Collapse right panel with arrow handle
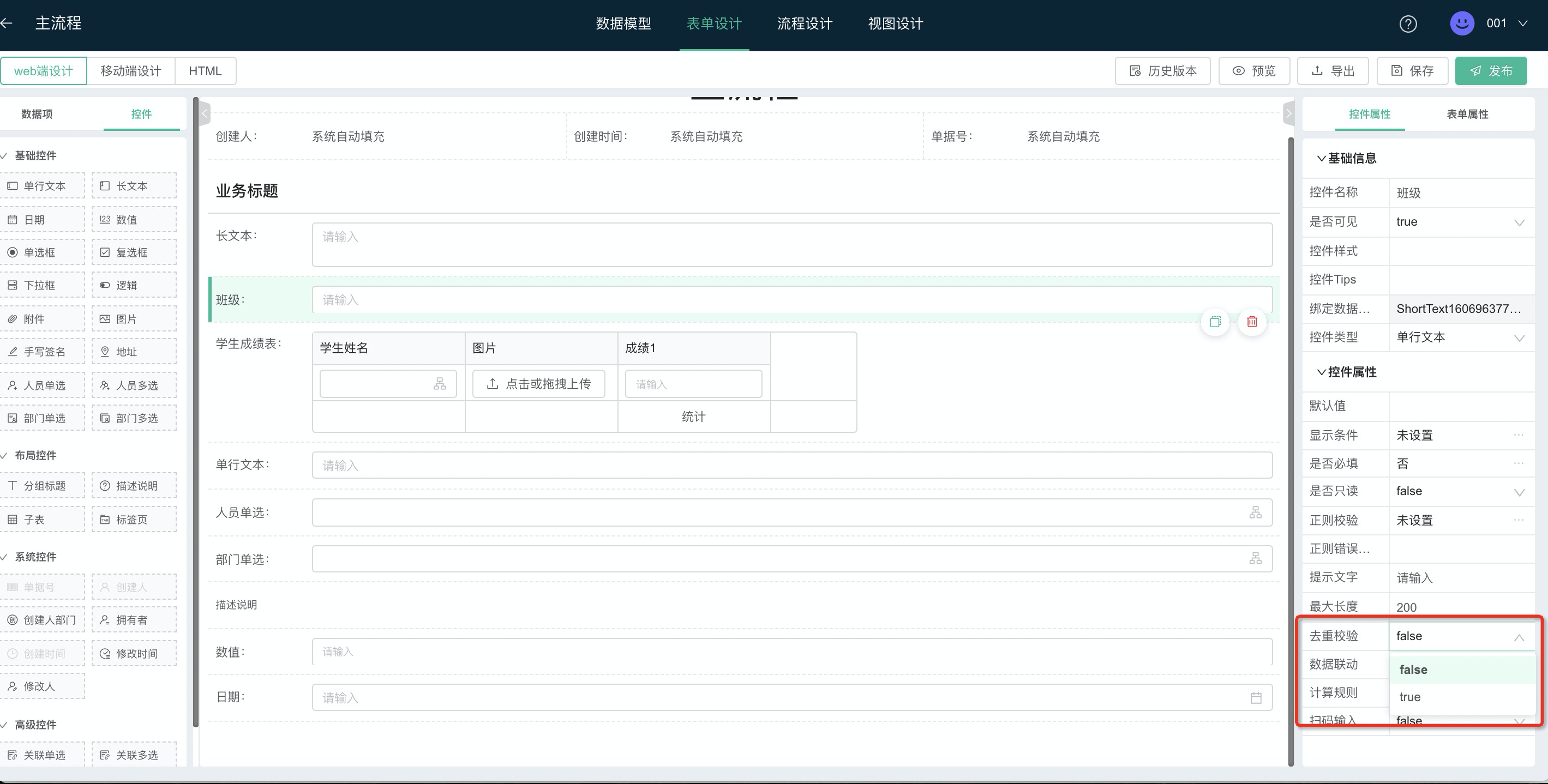 1288,113
